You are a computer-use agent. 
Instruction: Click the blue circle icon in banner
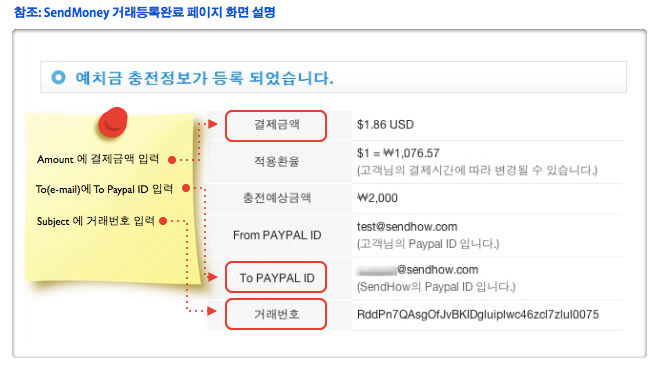coord(59,77)
